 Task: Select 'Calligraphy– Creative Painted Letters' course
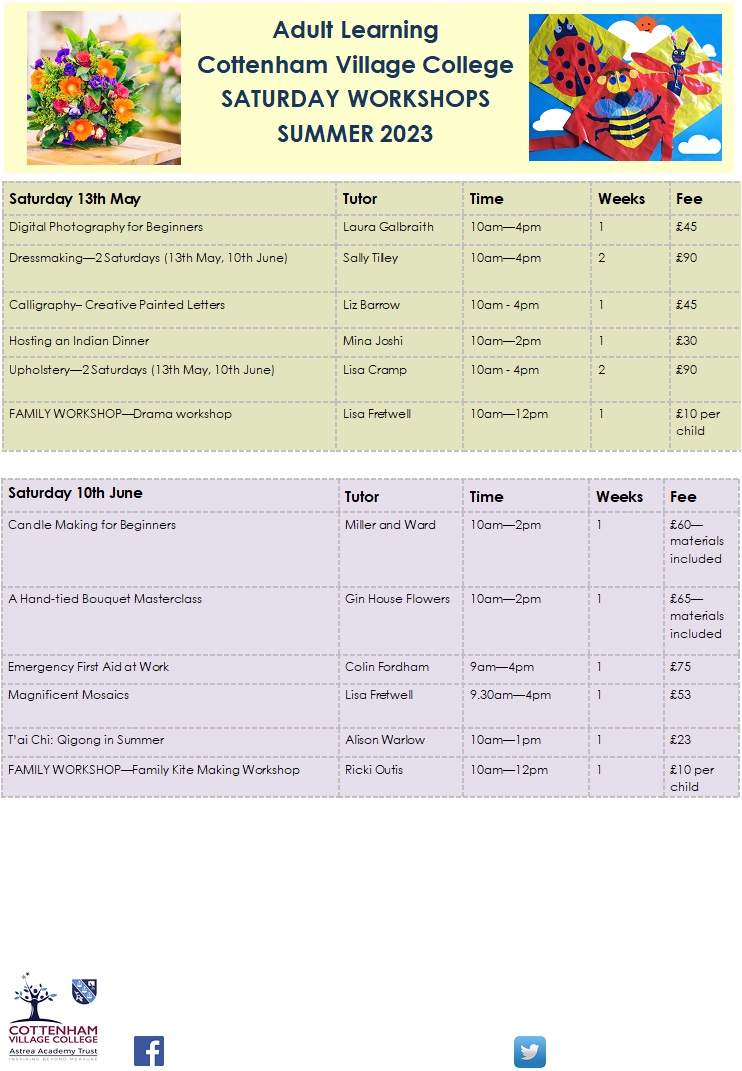(117, 305)
